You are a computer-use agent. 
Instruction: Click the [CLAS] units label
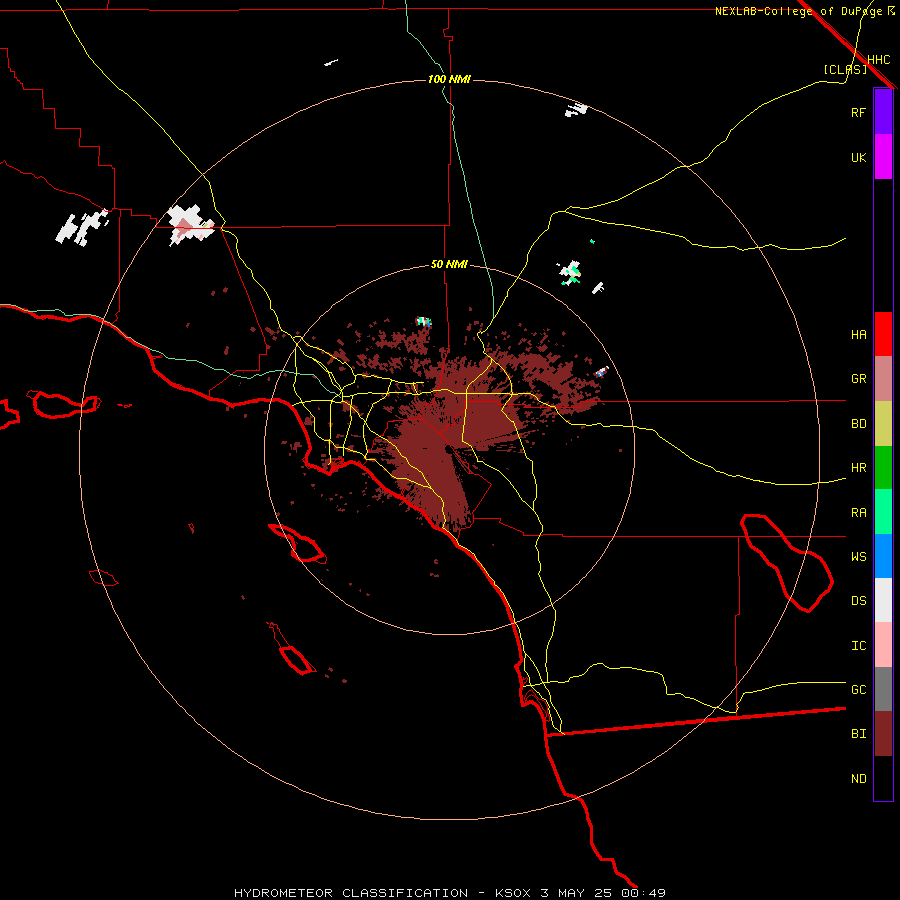(x=845, y=69)
